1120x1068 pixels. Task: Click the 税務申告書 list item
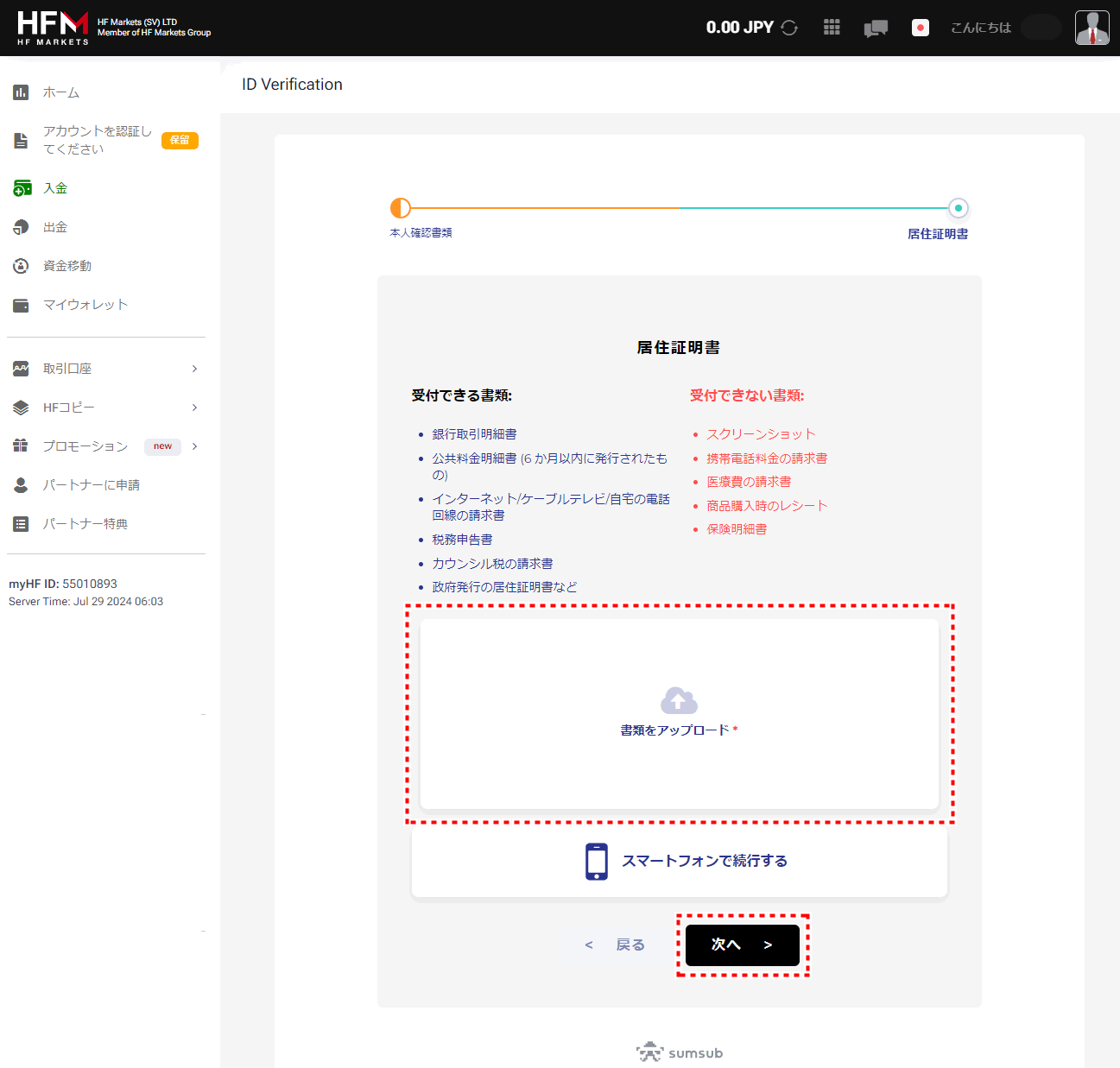pyautogui.click(x=463, y=540)
